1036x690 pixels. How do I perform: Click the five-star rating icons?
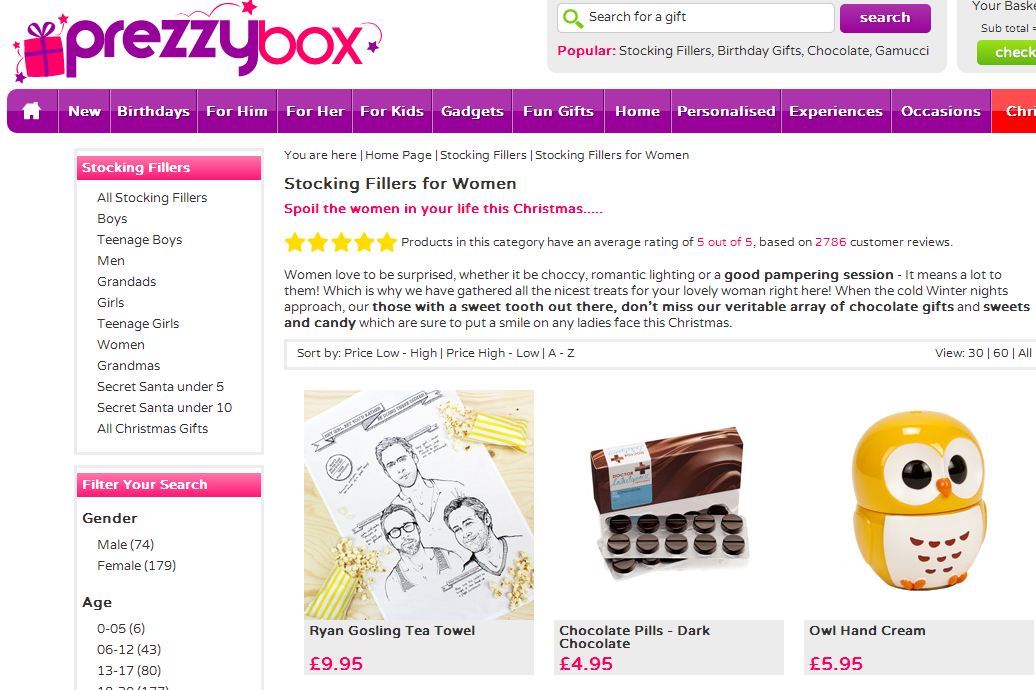[x=340, y=243]
